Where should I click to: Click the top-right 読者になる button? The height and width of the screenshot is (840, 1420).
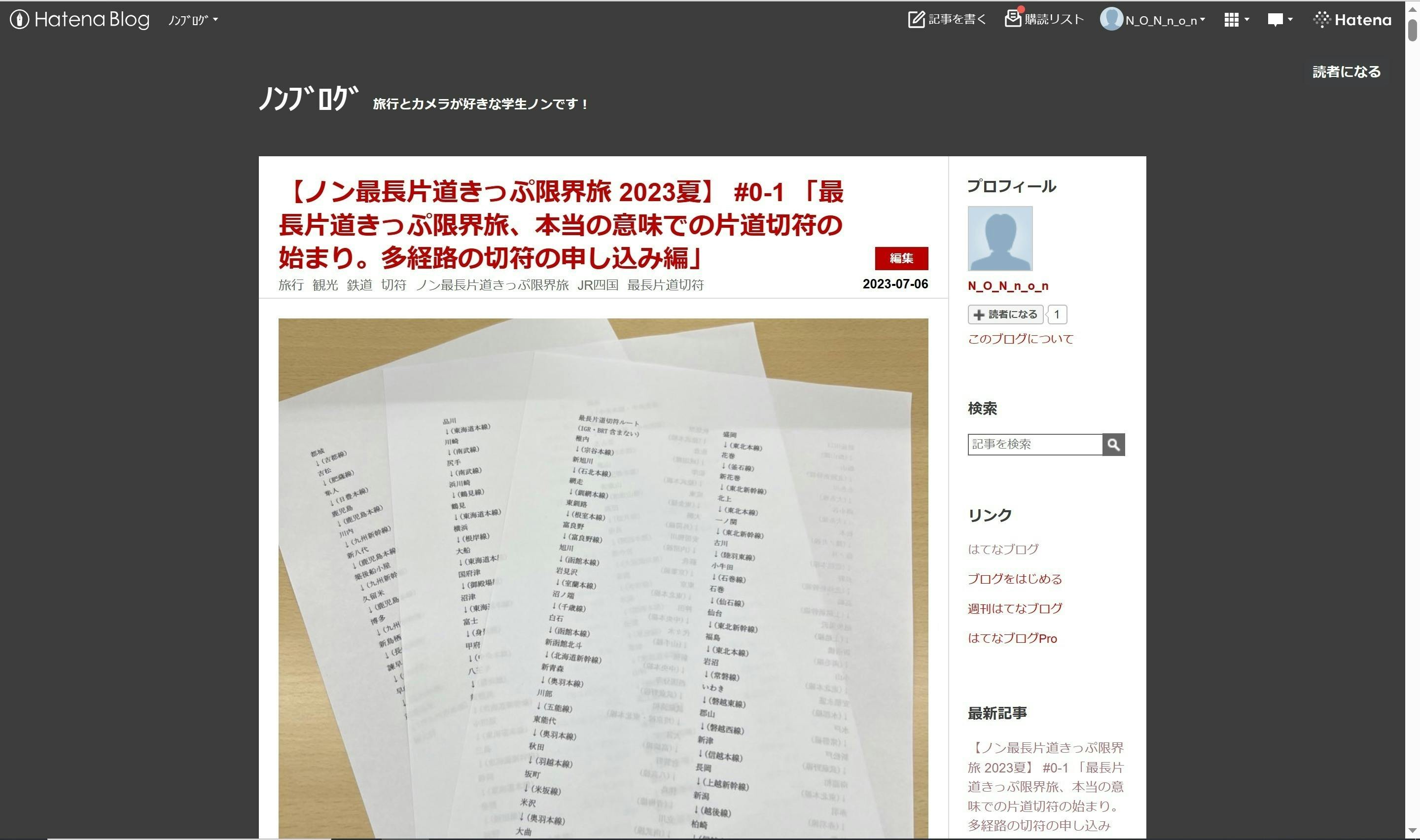(x=1347, y=72)
